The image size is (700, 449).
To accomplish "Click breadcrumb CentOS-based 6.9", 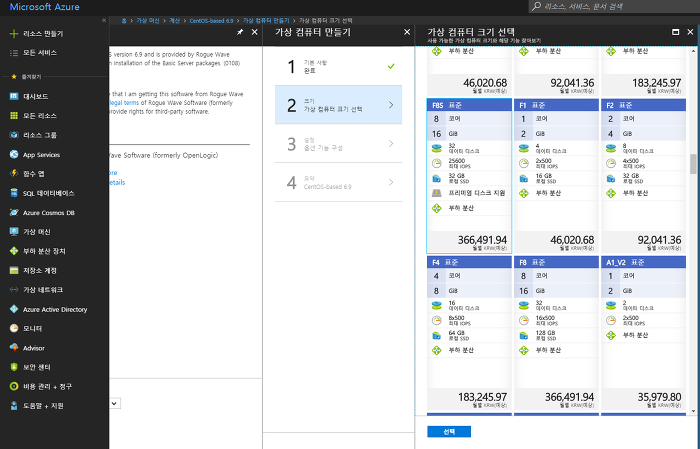I will 211,21.
